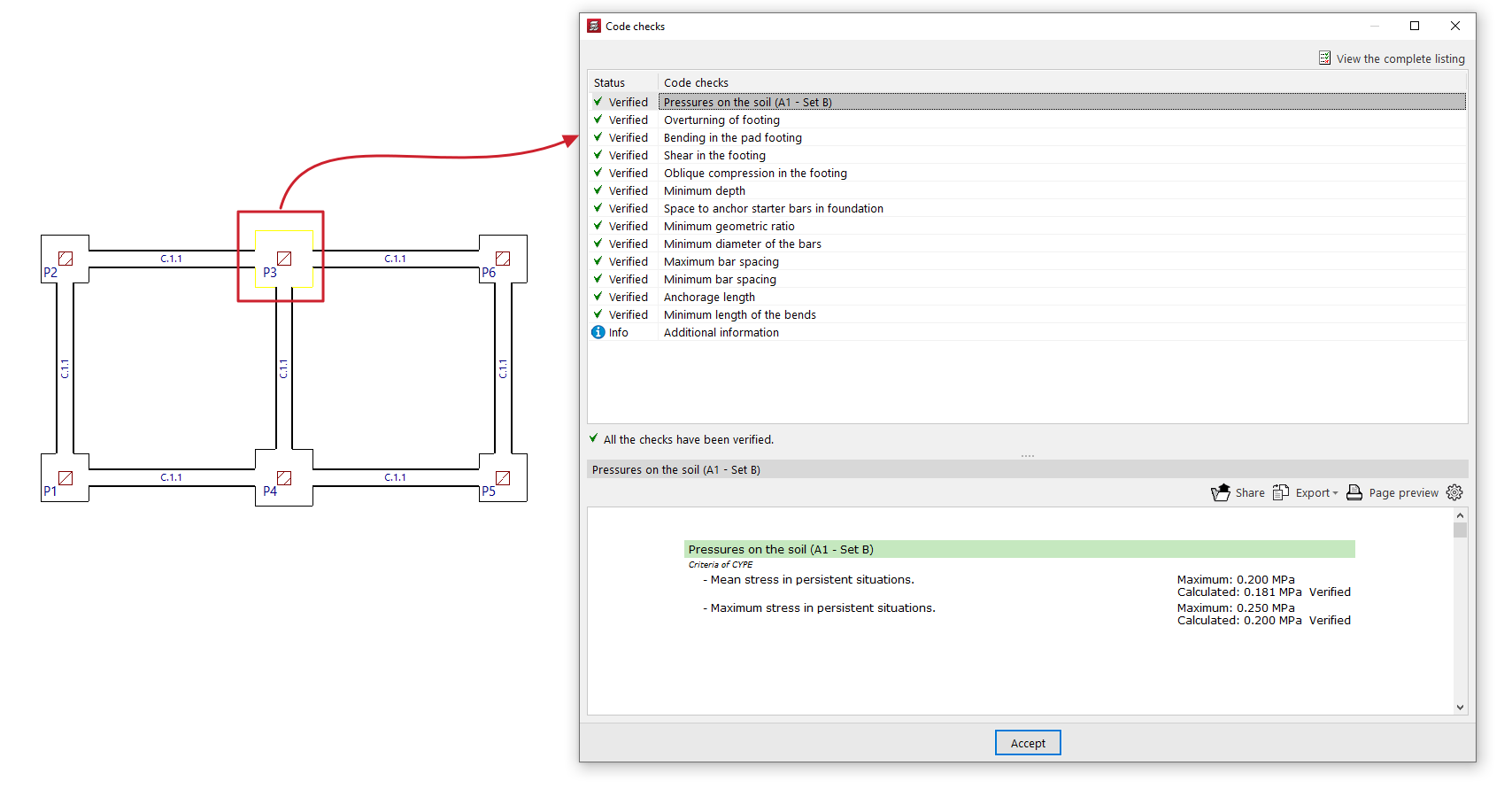Click the Maximum stress in persistent situations line

tap(819, 608)
